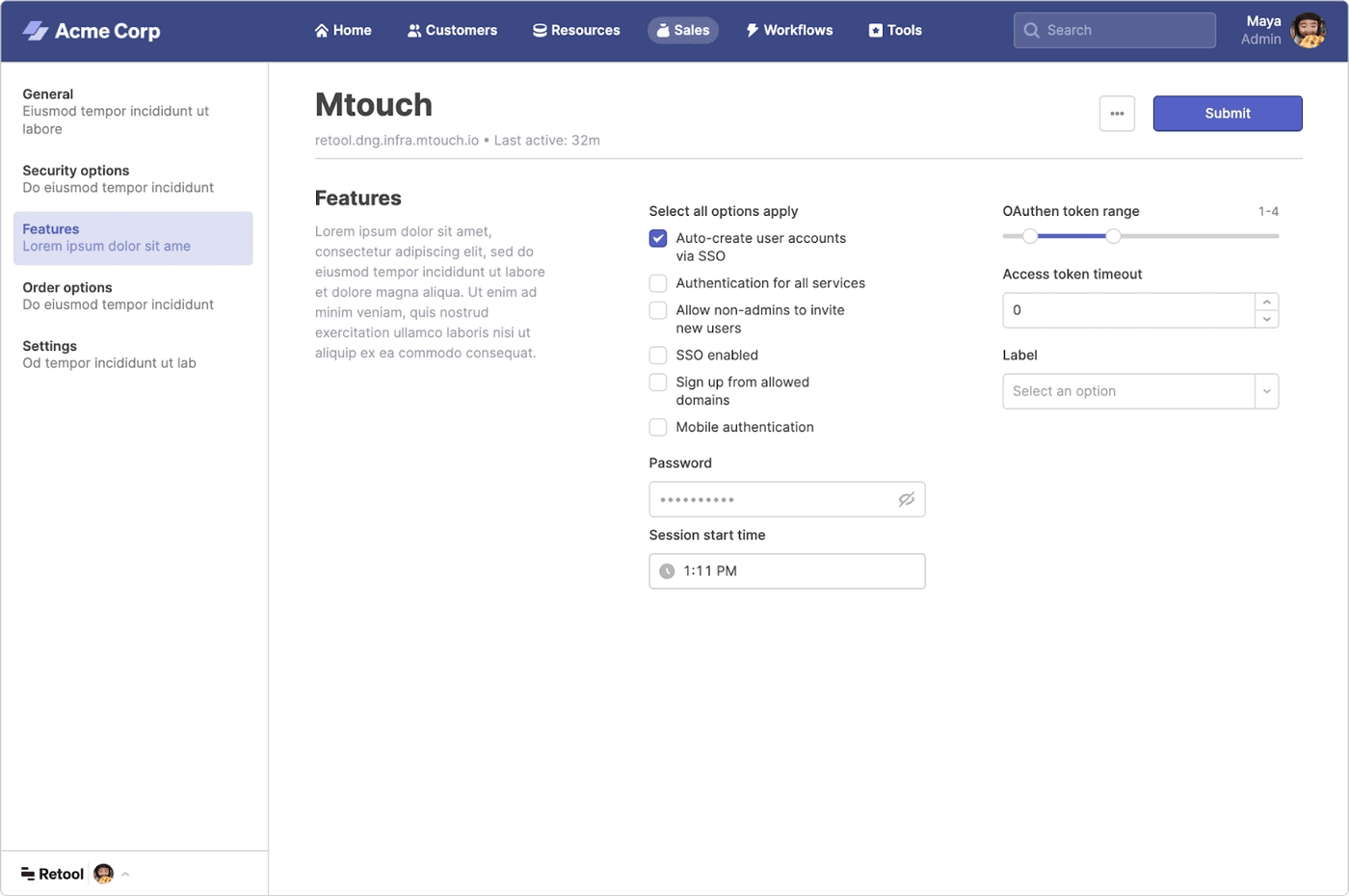
Task: Uncheck Auto-create user accounts via SSO
Action: coord(657,238)
